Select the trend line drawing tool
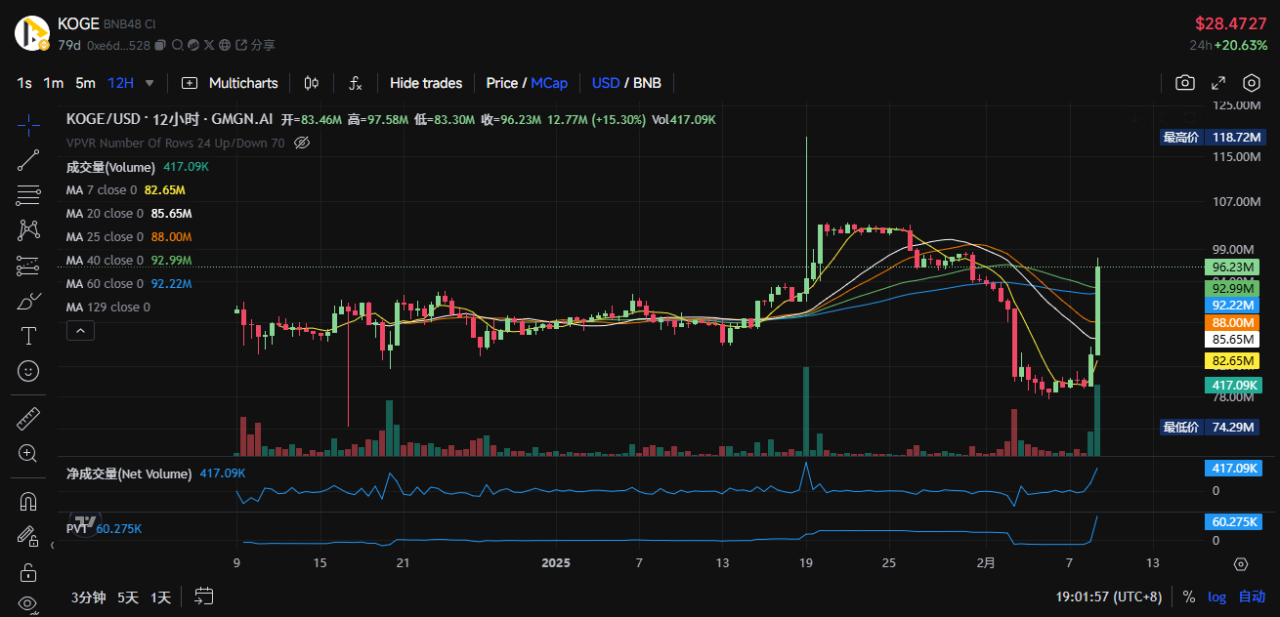The height and width of the screenshot is (617, 1280). tap(28, 160)
